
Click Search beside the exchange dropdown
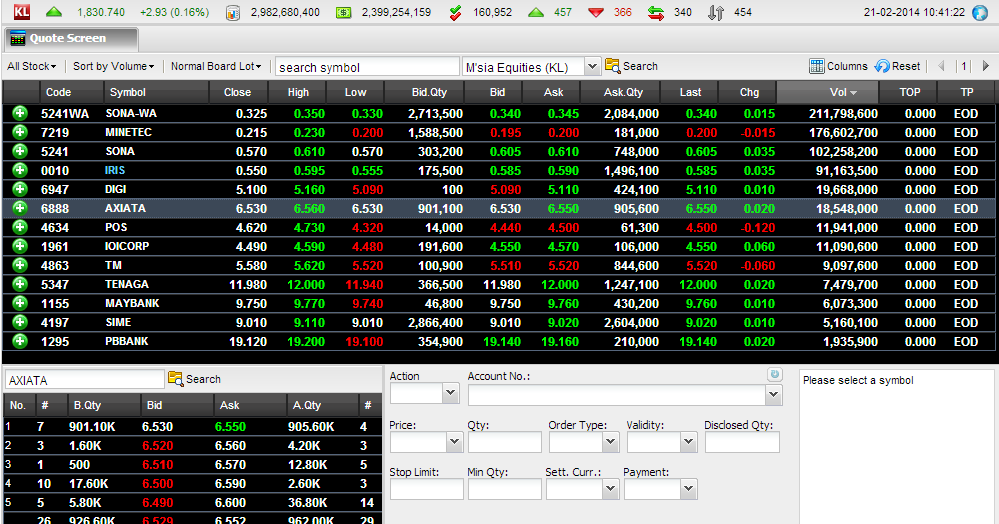click(x=631, y=66)
